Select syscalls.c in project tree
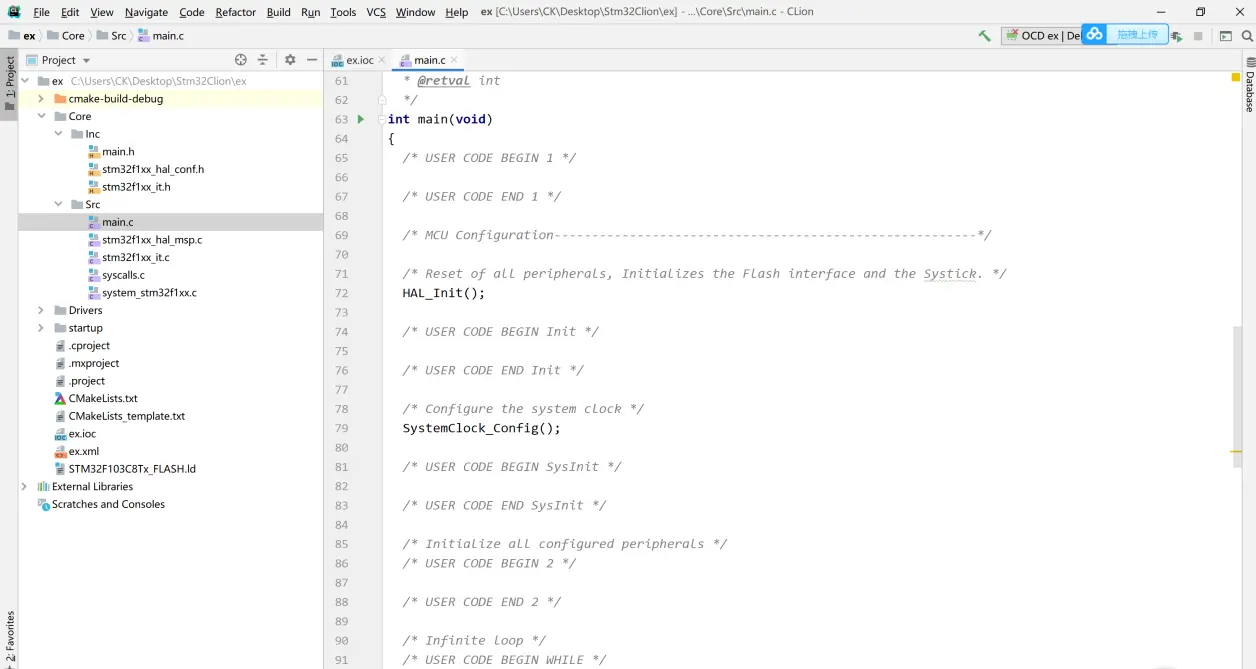This screenshot has width=1256, height=669. (x=123, y=275)
